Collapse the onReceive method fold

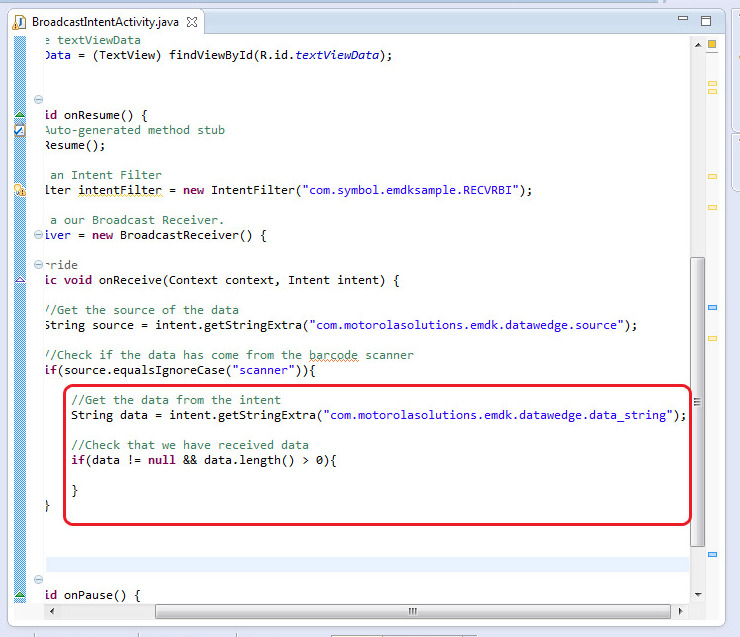point(38,265)
